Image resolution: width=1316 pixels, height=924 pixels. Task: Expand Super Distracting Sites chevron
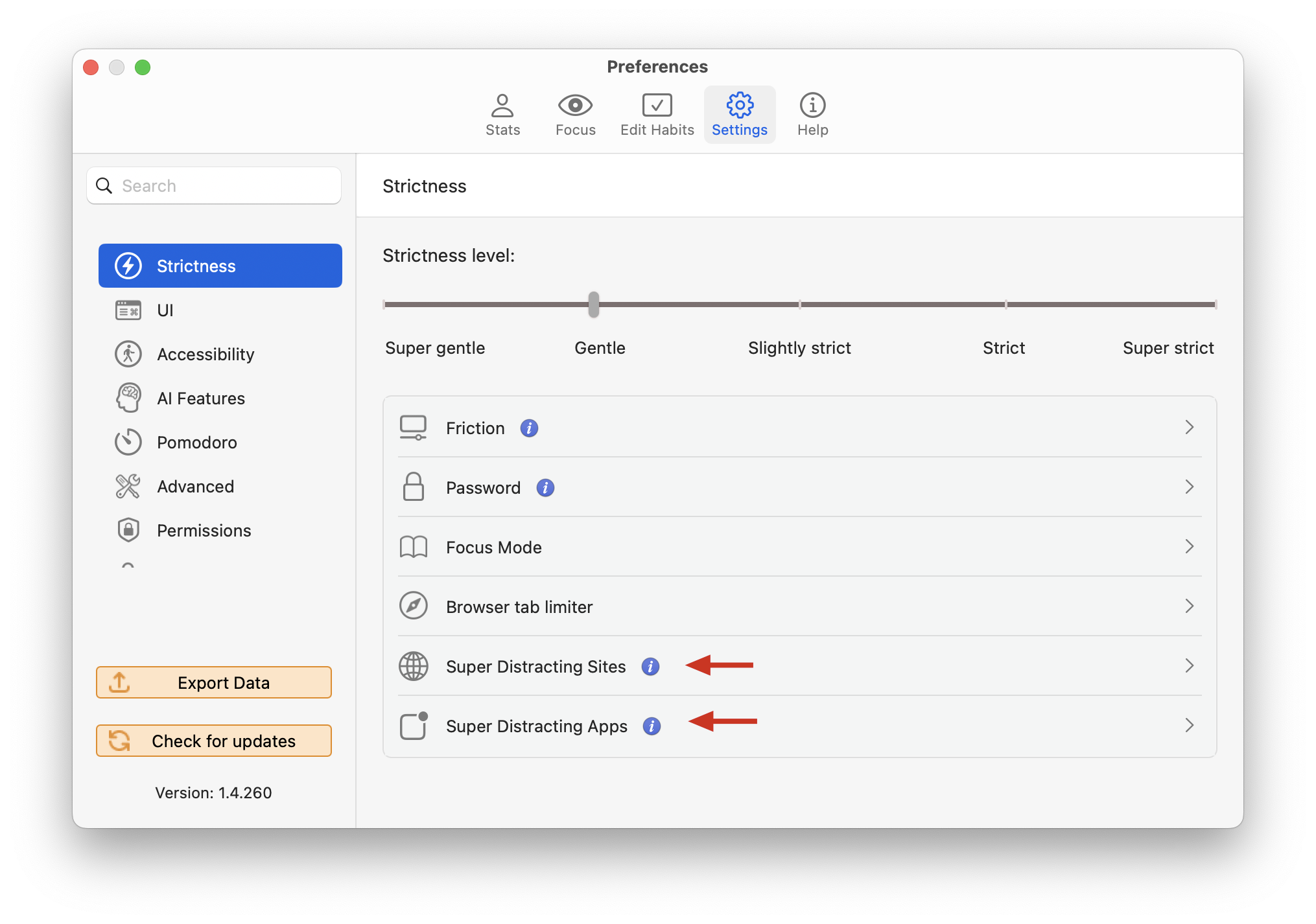click(x=1189, y=666)
